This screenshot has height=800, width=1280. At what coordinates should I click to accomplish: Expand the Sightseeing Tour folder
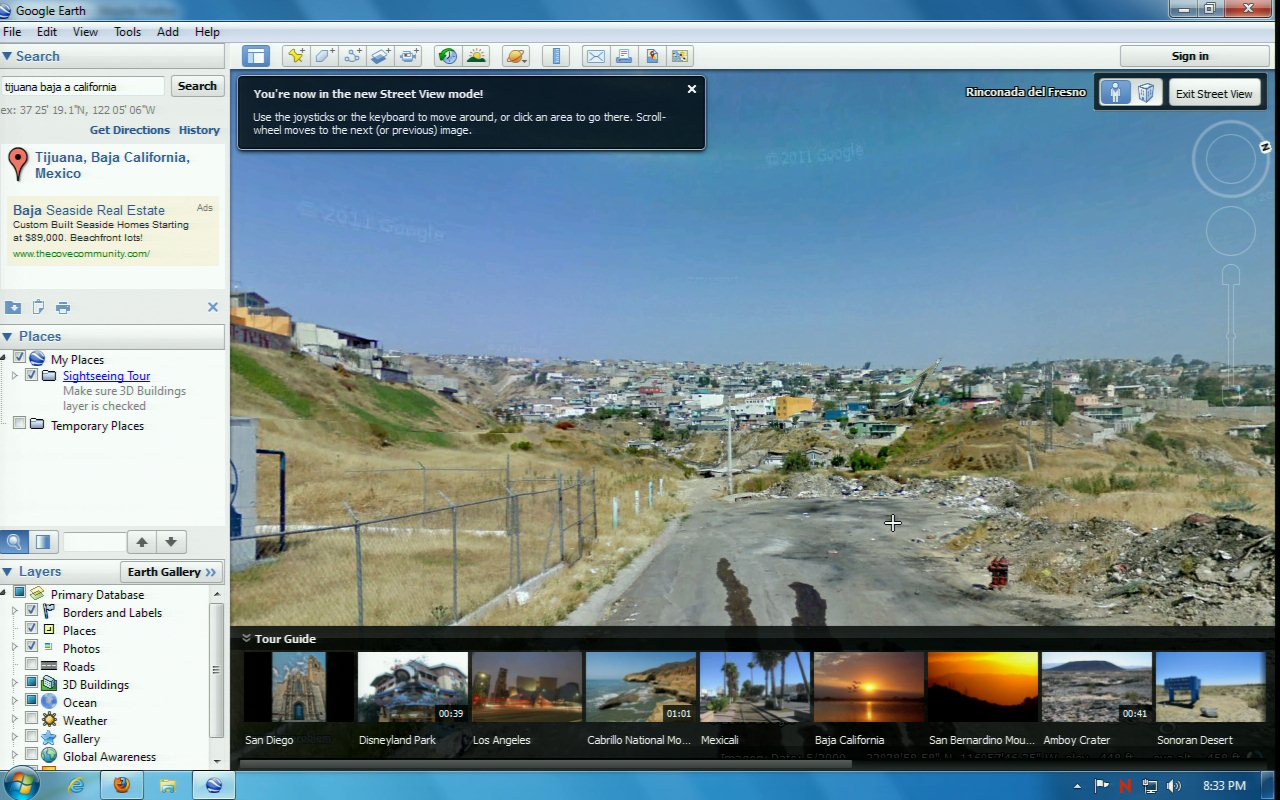click(x=15, y=376)
